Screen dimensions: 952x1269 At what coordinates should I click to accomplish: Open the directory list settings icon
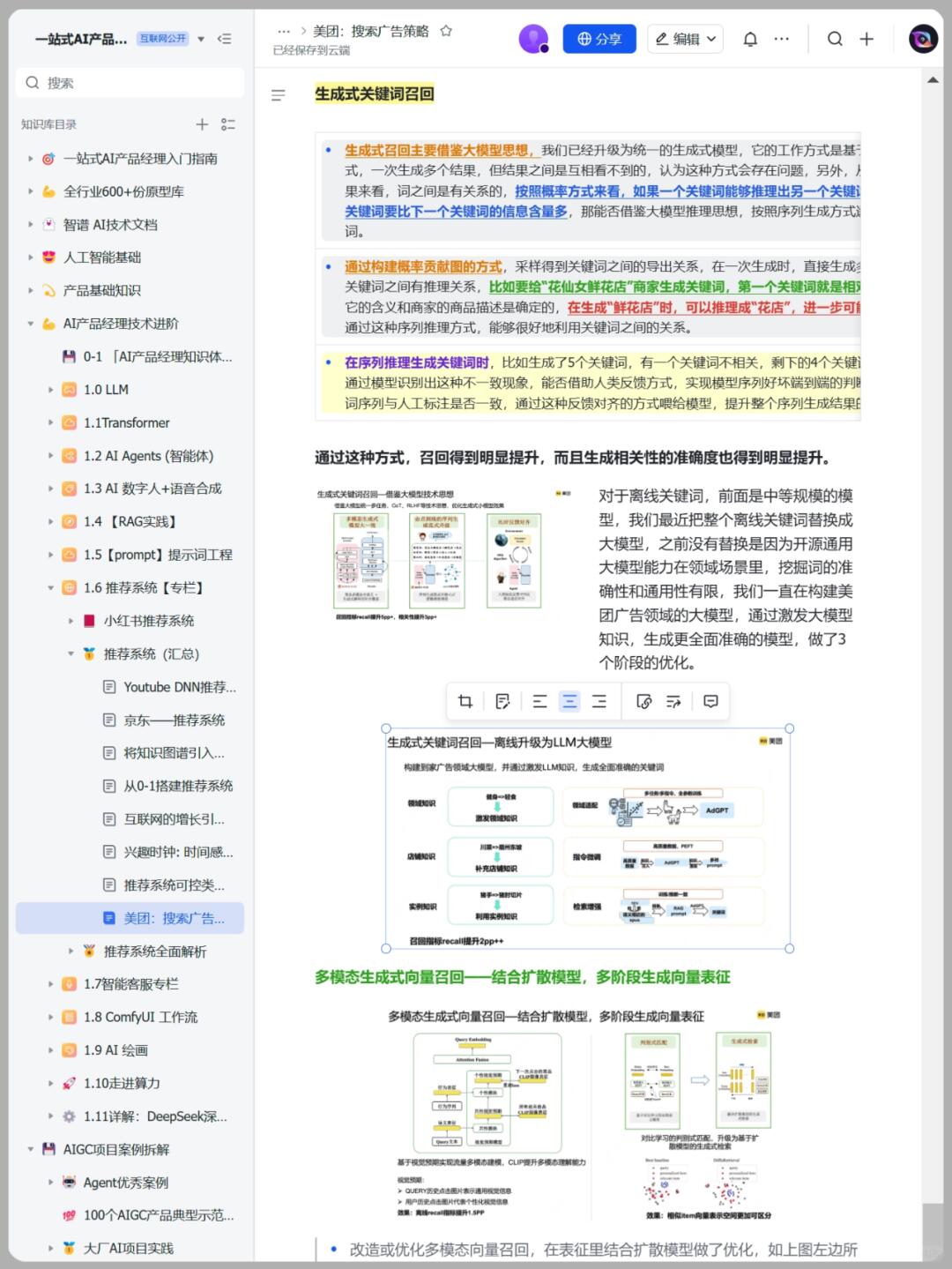(x=228, y=124)
